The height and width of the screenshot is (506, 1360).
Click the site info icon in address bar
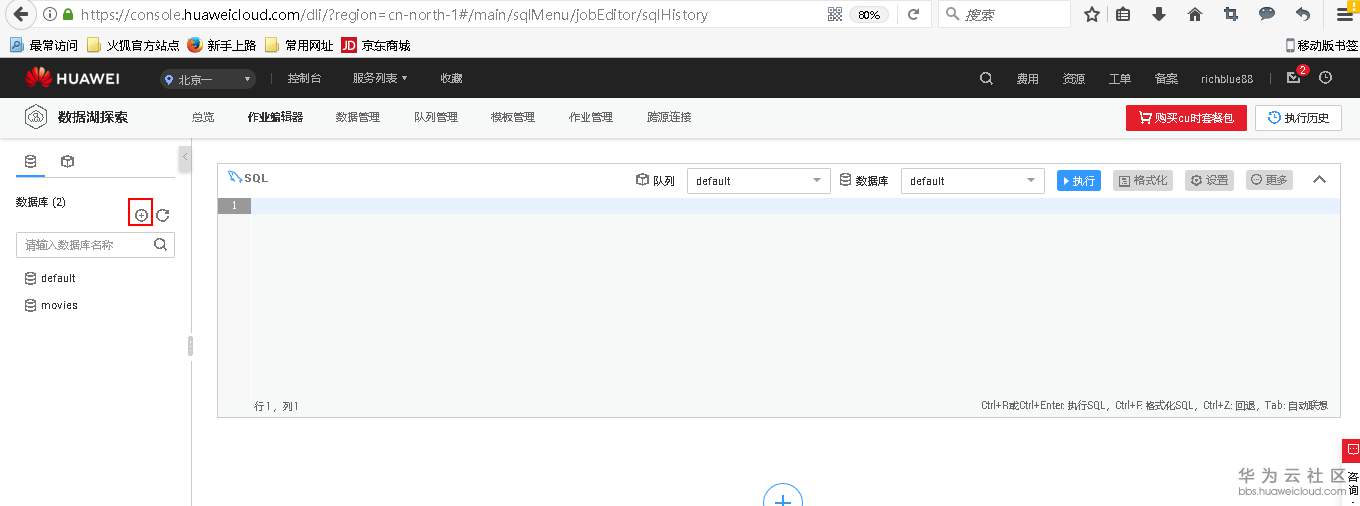click(50, 15)
